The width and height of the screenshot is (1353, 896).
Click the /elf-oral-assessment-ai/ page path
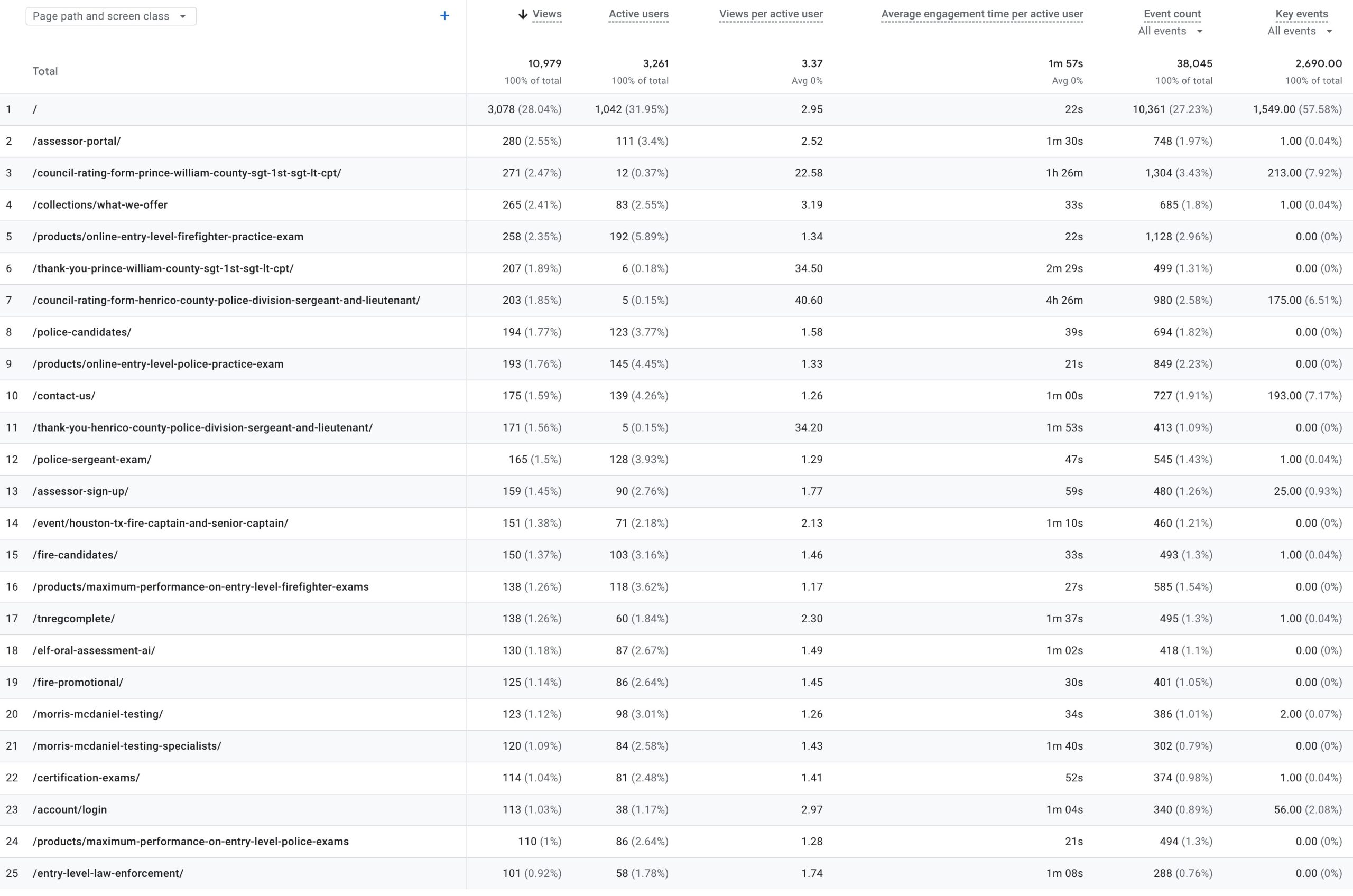pyautogui.click(x=94, y=650)
